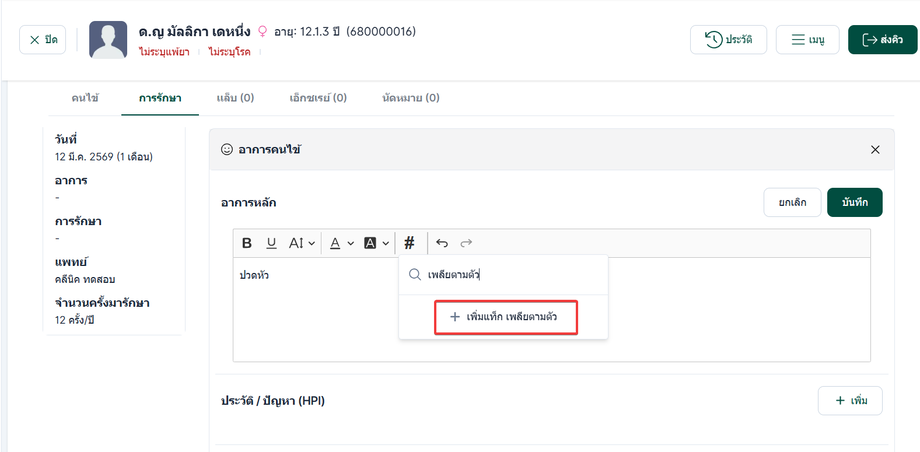Click the hashtag tag icon
The image size is (920, 452).
[x=410, y=242]
